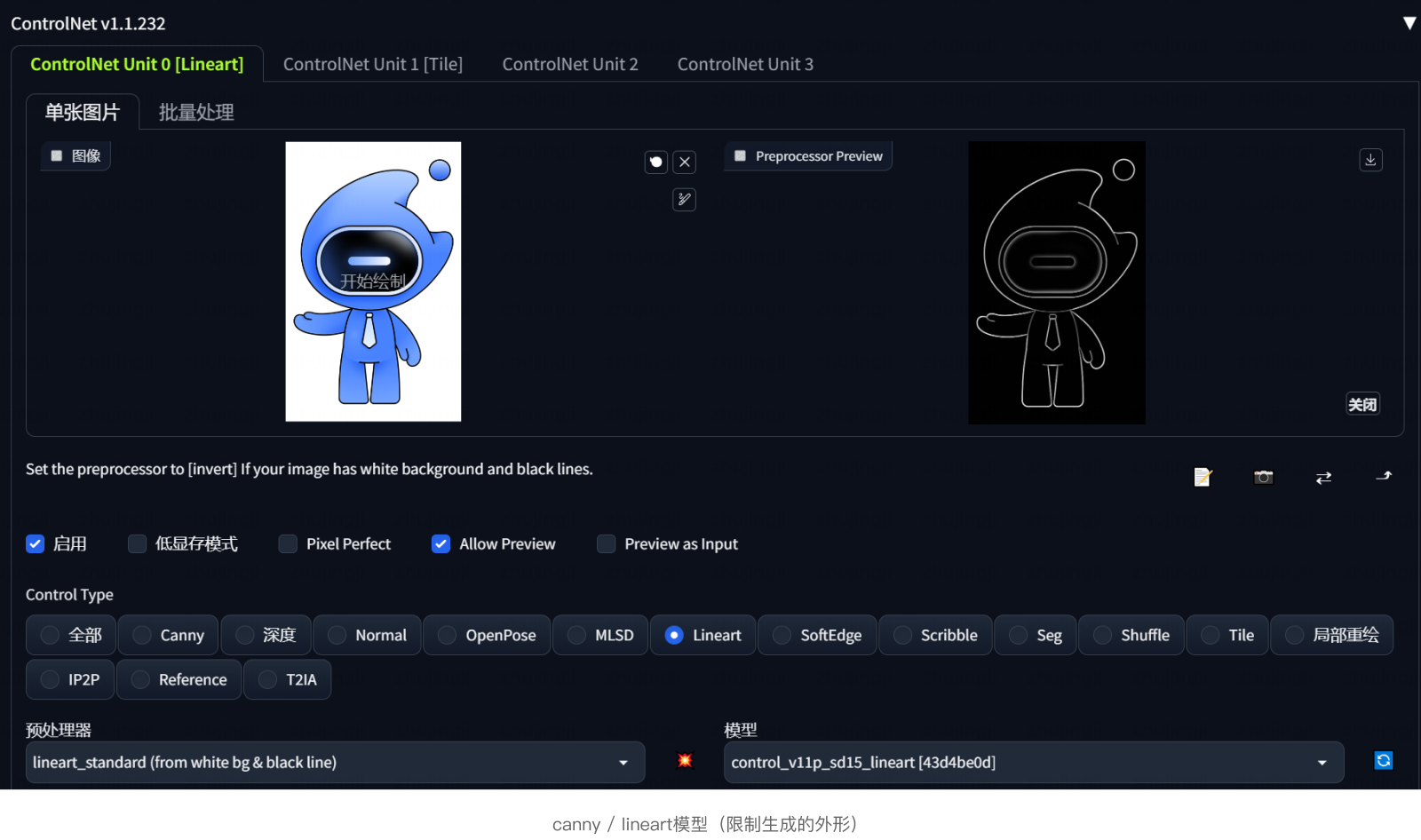Click the brush edit icon beside the image
The image size is (1421, 840).
[685, 200]
